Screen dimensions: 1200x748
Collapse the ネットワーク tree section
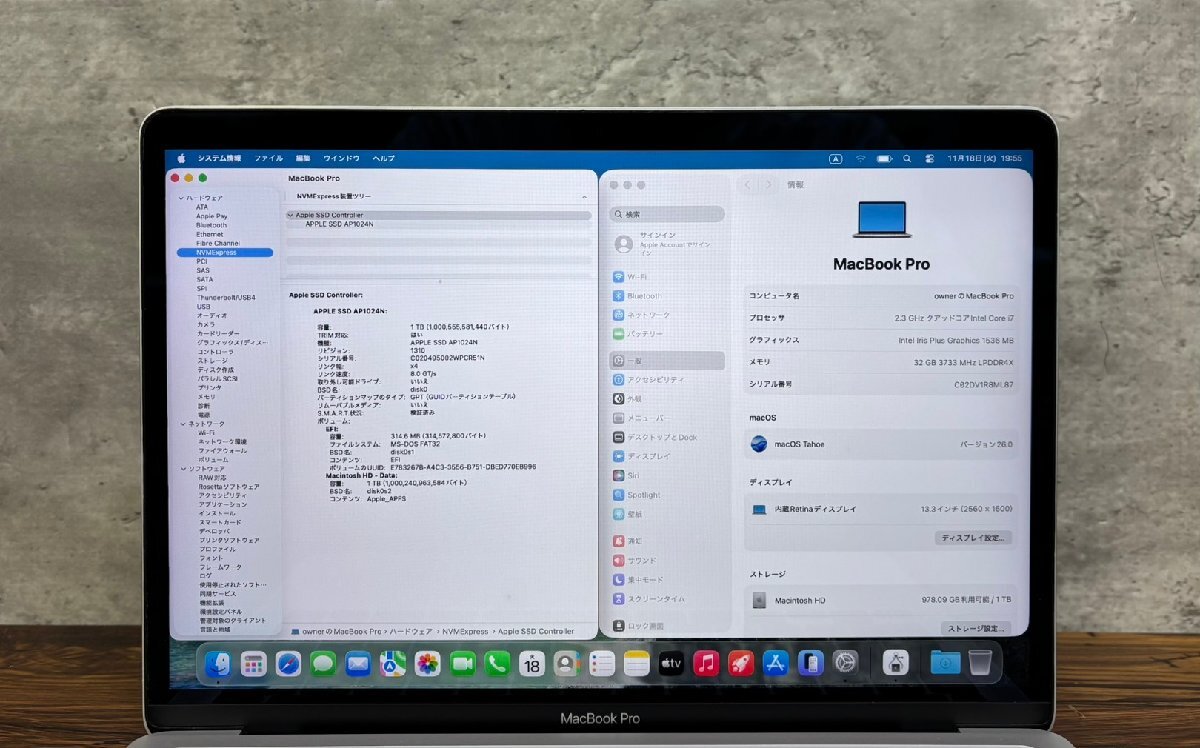coord(181,424)
